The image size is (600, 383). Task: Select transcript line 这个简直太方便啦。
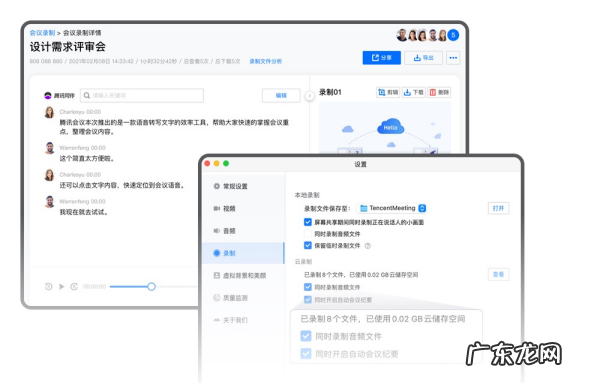(87, 158)
